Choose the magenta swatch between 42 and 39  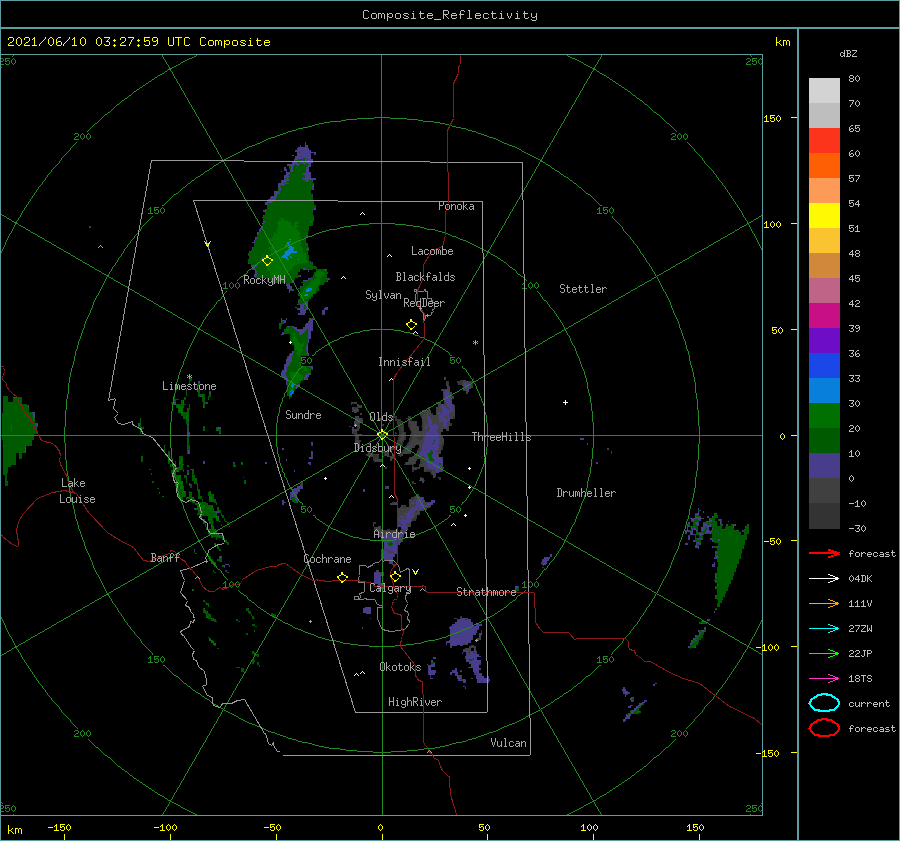[x=824, y=315]
